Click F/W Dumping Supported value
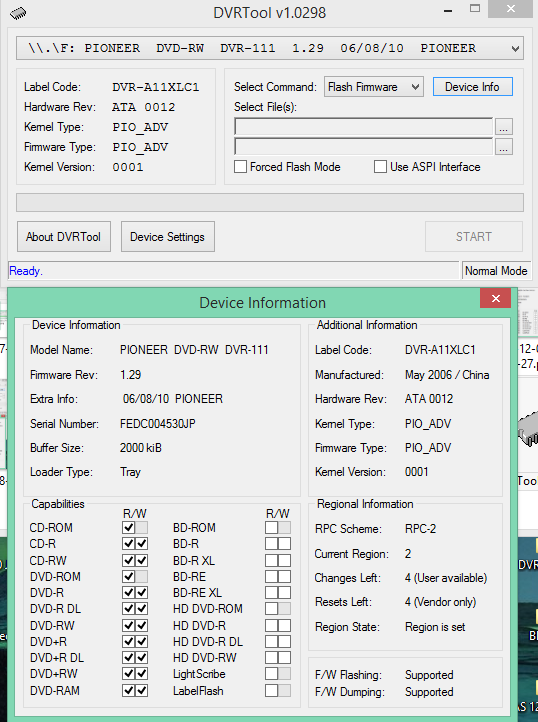 coord(429,692)
